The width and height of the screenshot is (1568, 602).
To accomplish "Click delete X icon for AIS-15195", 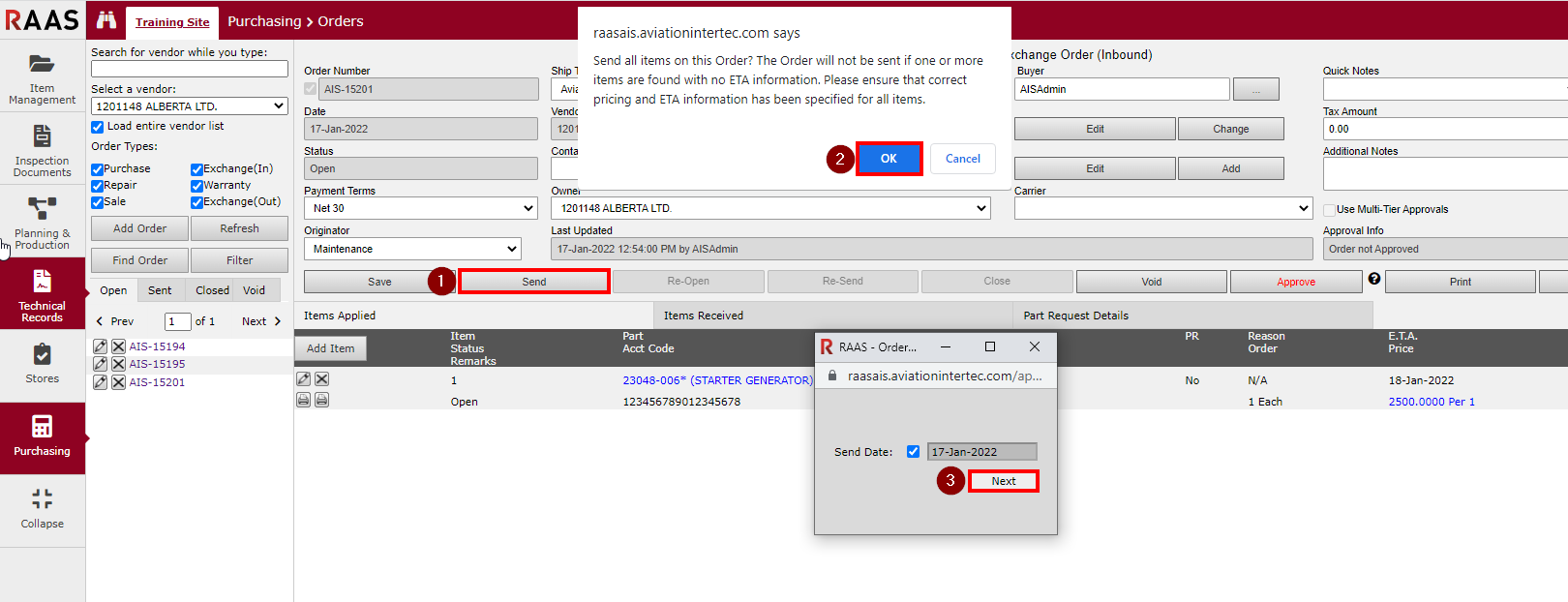I will [x=118, y=365].
